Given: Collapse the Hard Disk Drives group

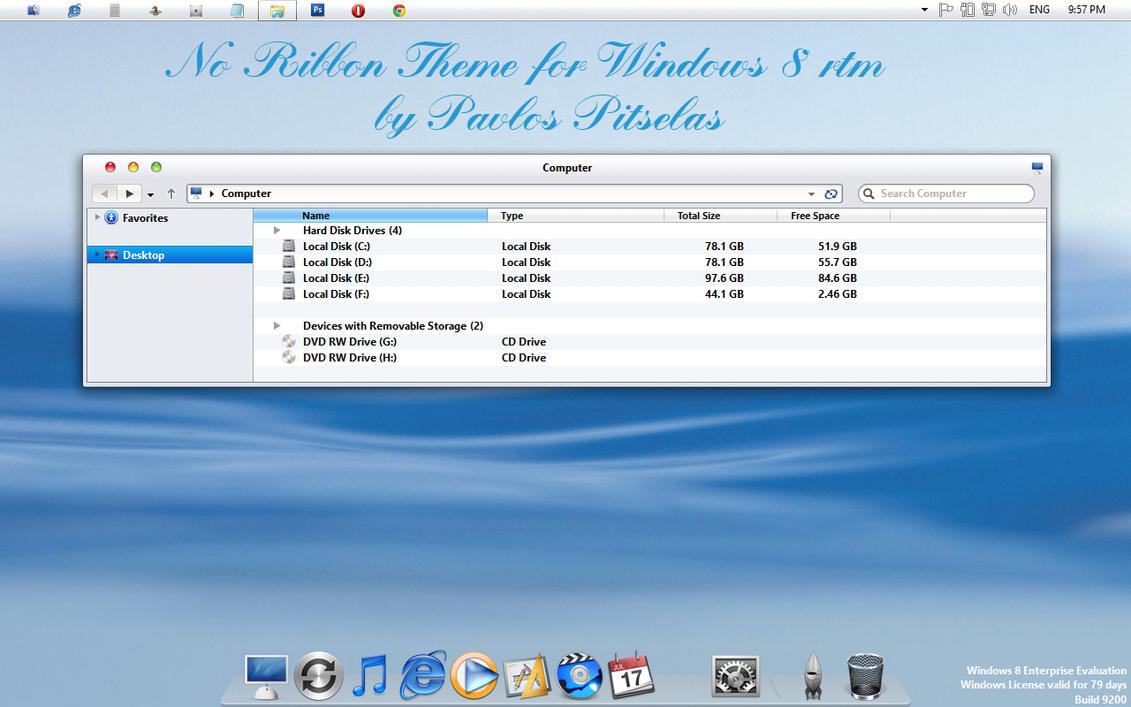Looking at the screenshot, I should [277, 231].
